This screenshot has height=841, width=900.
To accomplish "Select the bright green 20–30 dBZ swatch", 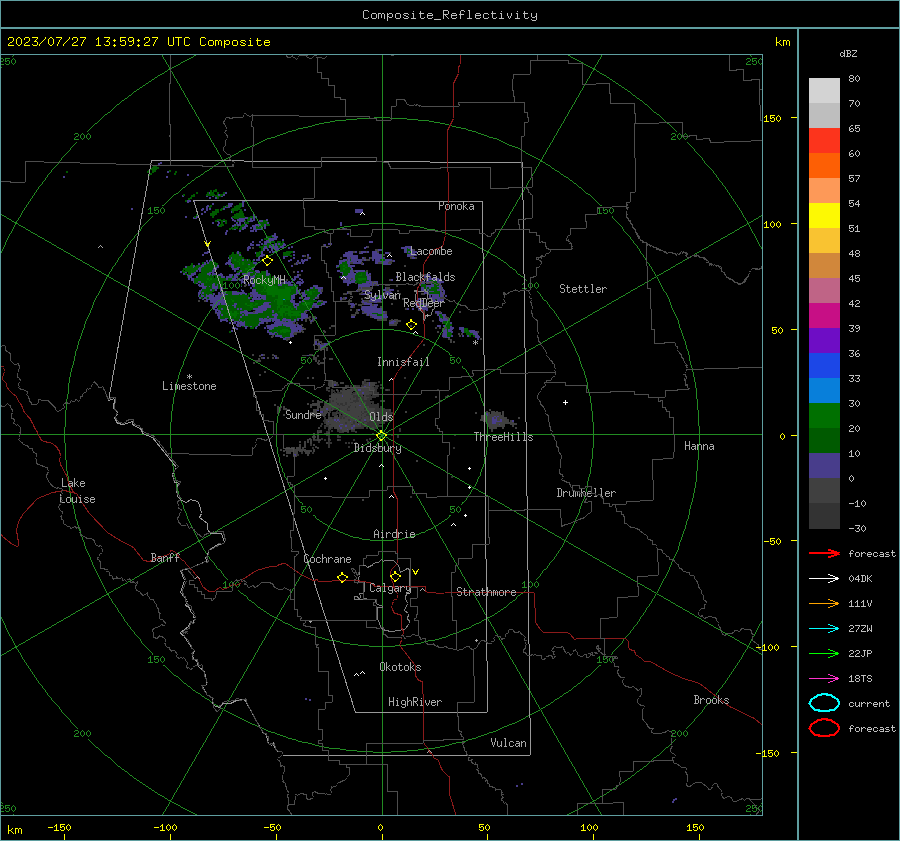I will tap(824, 416).
